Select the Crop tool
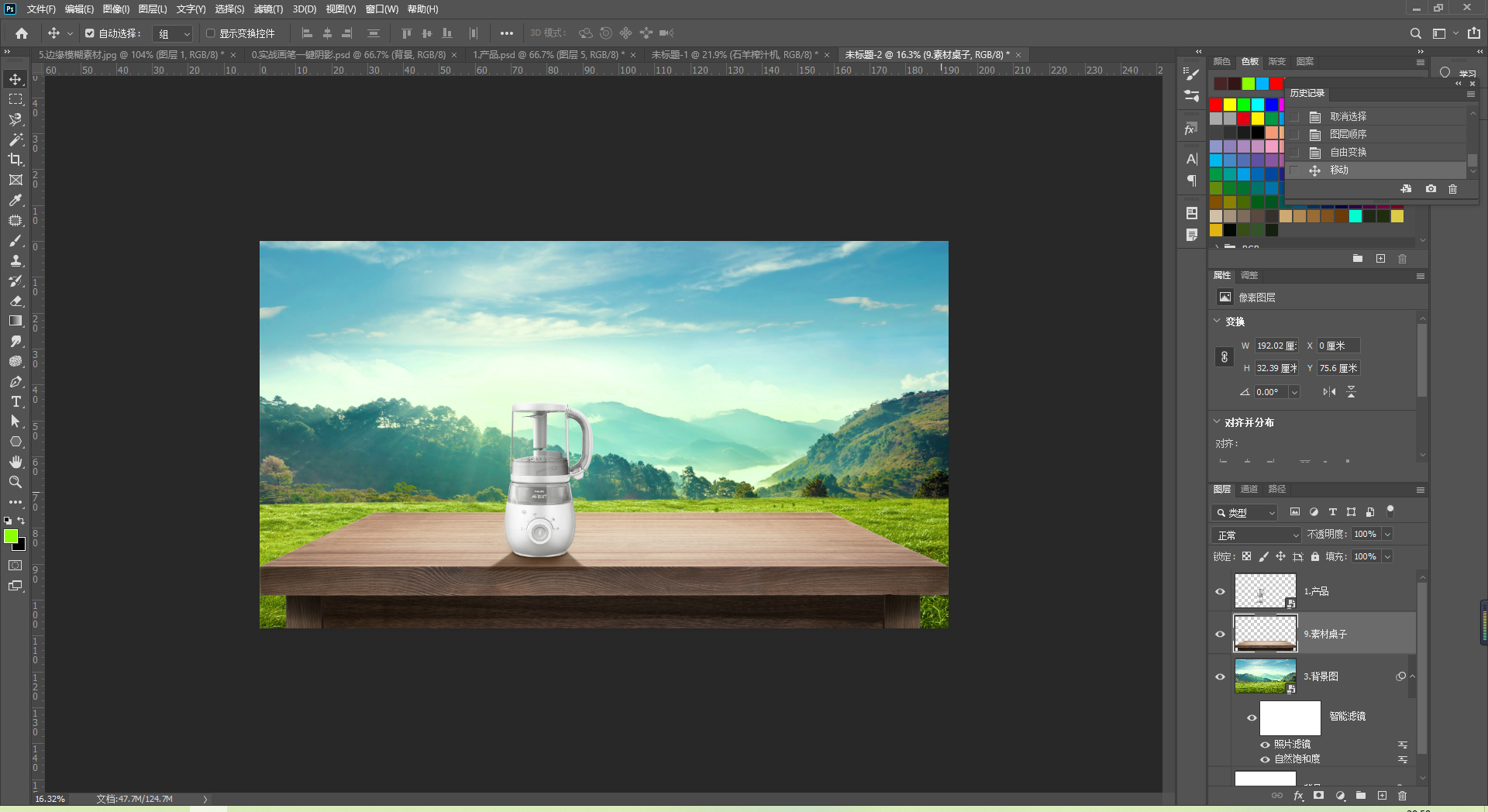 click(x=15, y=160)
